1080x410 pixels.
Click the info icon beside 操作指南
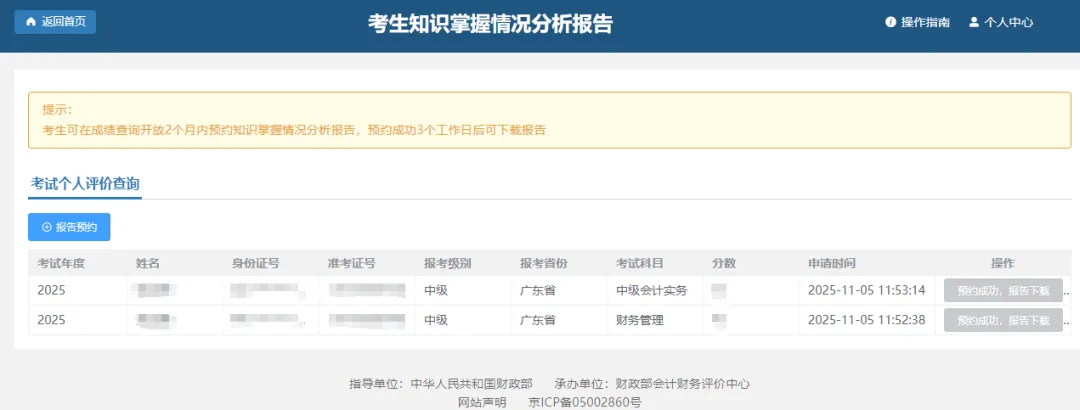click(x=890, y=22)
